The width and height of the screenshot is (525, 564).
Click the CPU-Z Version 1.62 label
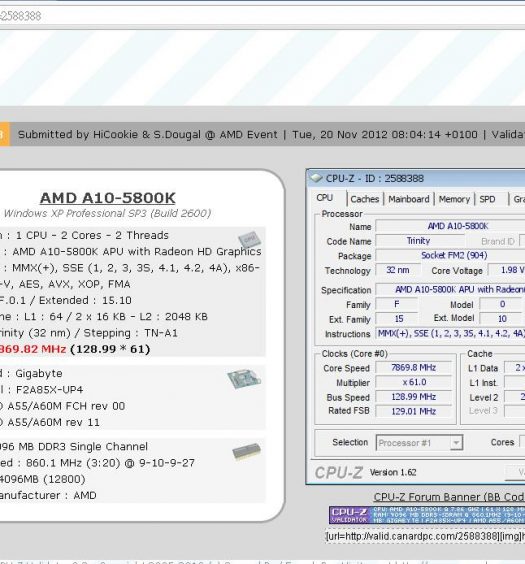(x=393, y=473)
